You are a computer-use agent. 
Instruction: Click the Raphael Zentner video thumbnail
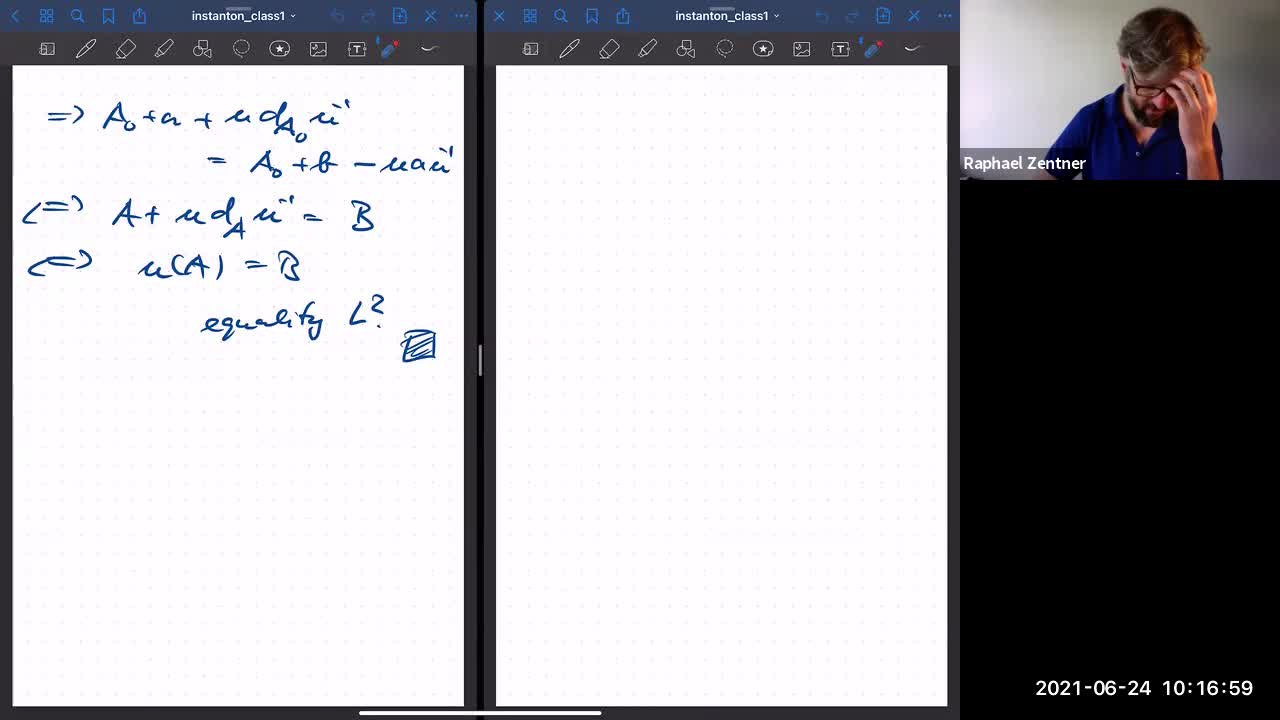tap(1120, 90)
